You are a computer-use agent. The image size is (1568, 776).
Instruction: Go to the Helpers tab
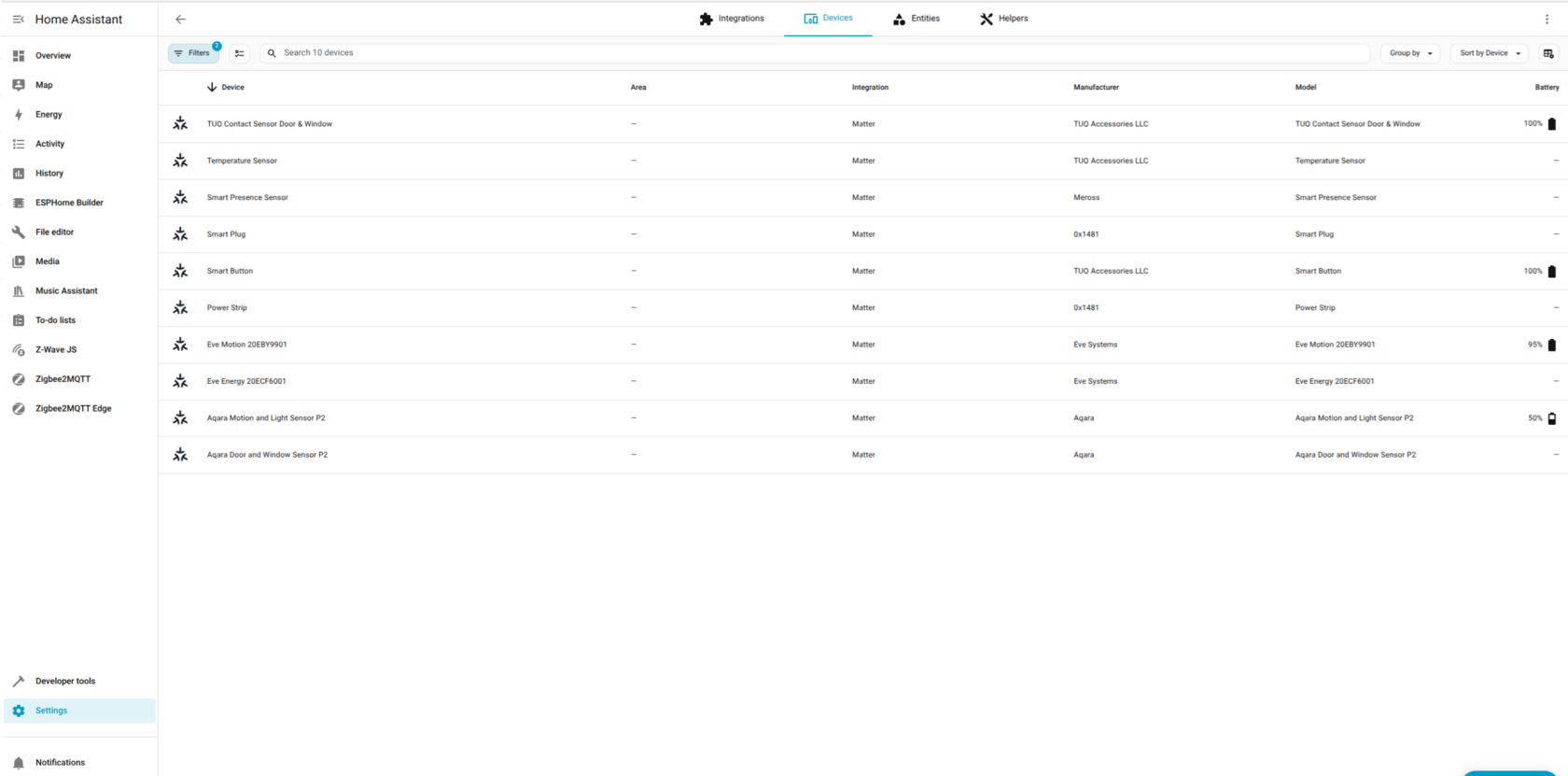pos(1003,19)
